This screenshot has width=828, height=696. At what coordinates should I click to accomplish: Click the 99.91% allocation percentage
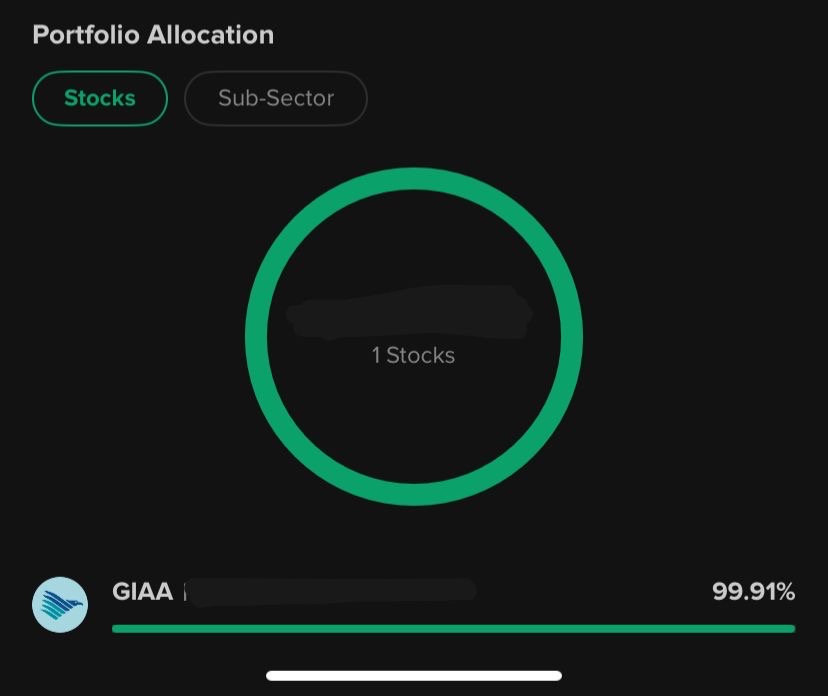pos(753,592)
